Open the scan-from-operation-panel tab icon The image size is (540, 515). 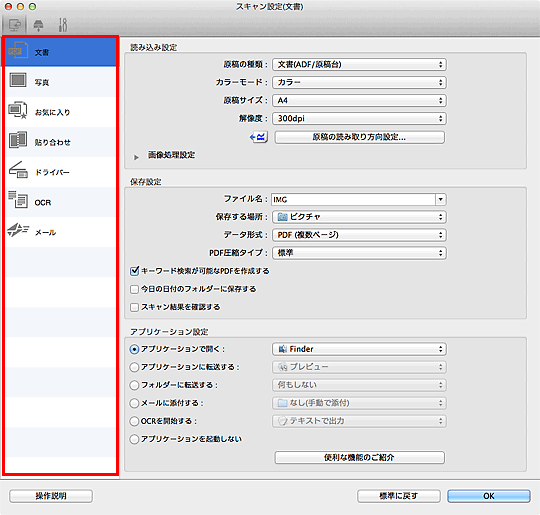[38, 25]
